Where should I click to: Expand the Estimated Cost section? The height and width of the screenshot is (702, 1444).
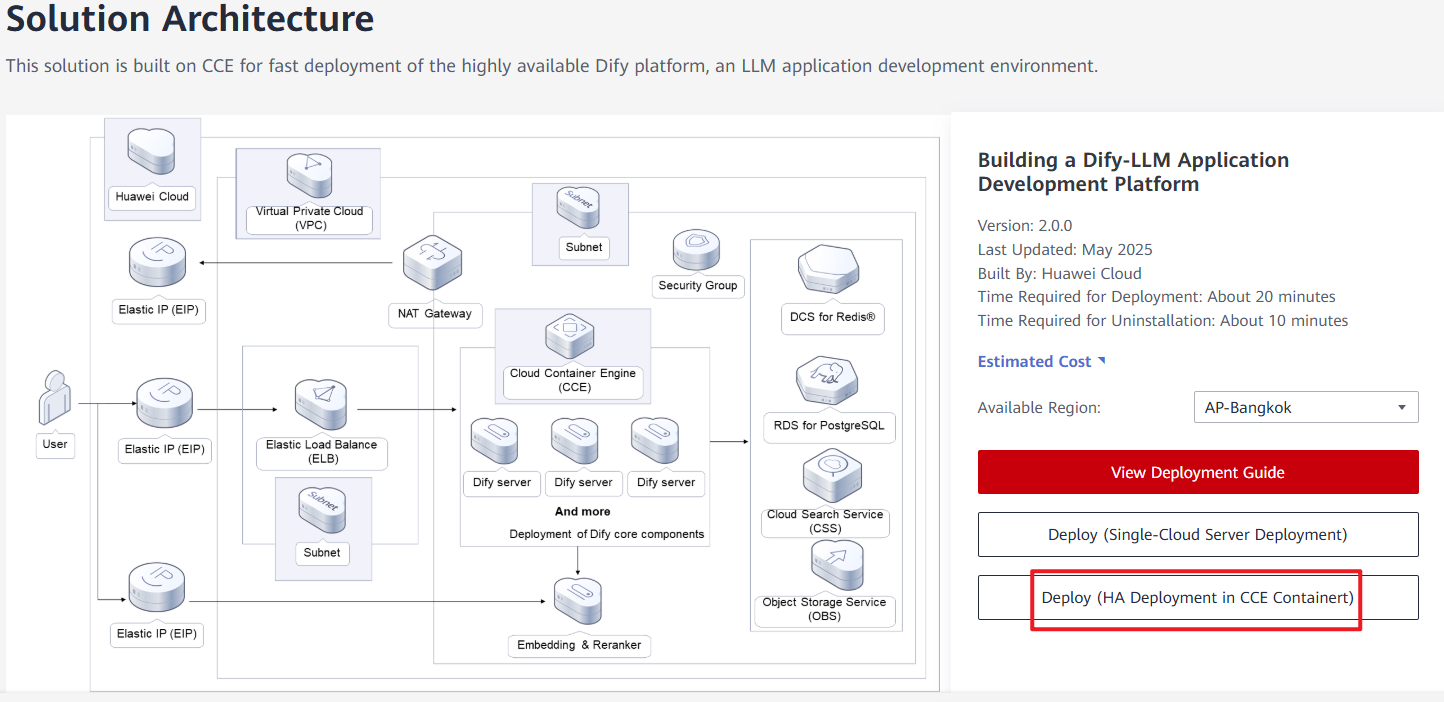1042,362
